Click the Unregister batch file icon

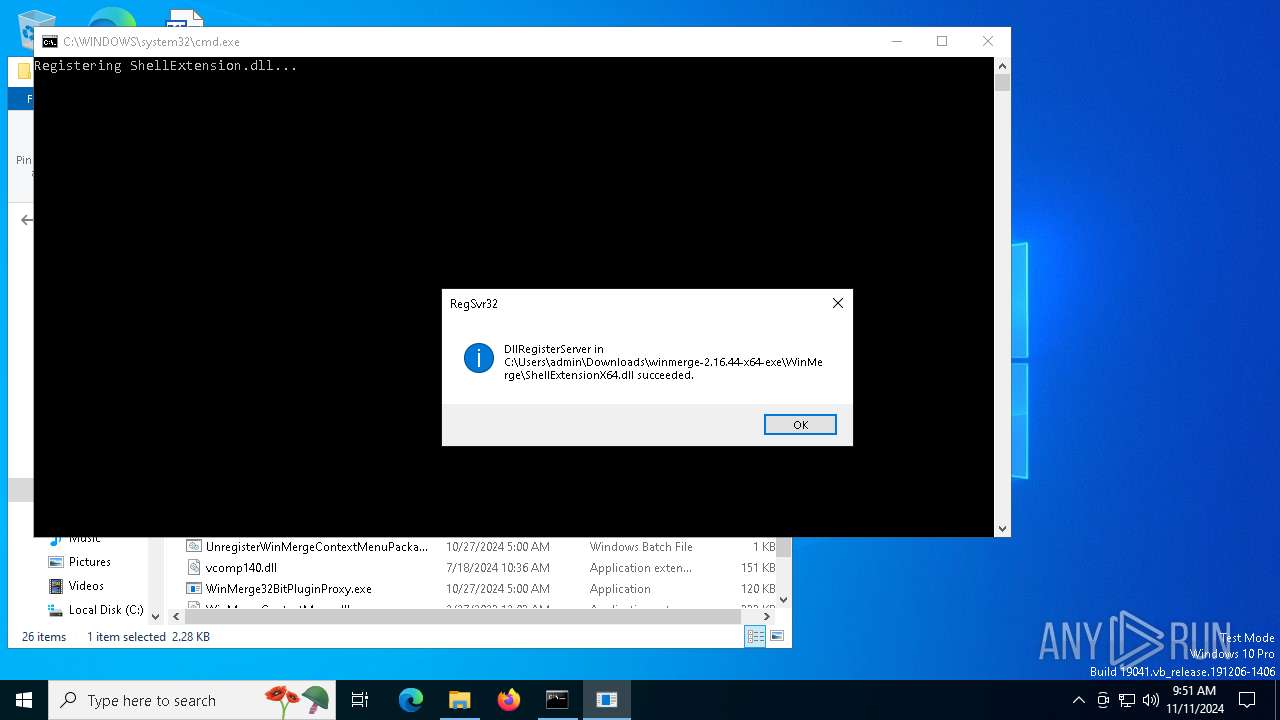point(194,547)
